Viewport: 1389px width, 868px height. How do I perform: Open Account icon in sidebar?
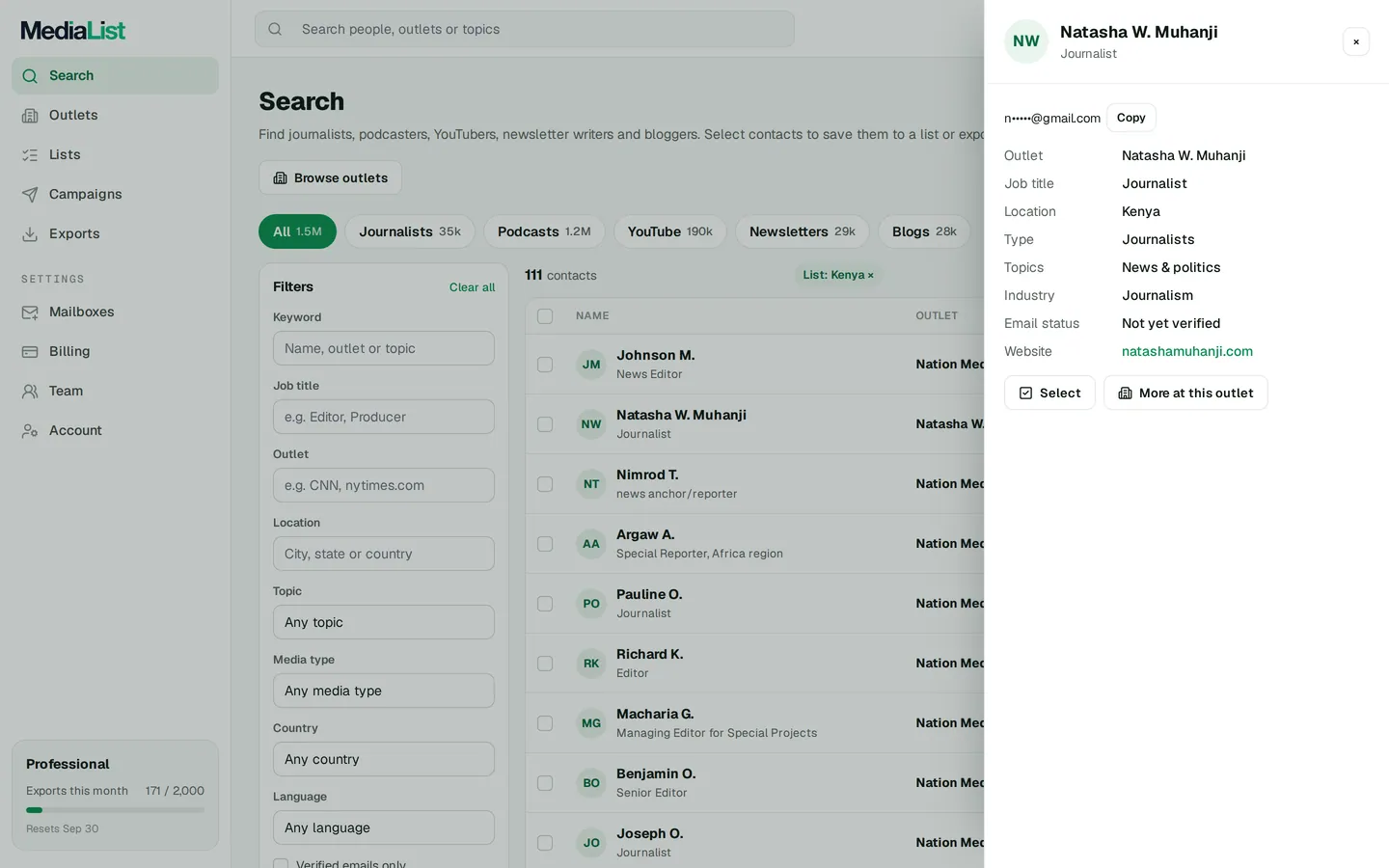(30, 430)
